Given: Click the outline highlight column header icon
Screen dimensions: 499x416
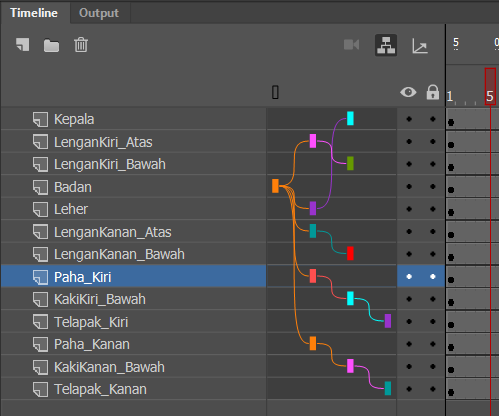Looking at the screenshot, I should [275, 92].
